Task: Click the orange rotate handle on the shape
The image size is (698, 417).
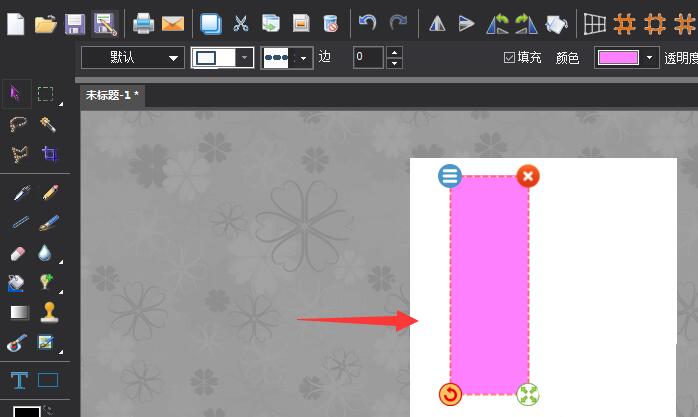Action: (450, 394)
